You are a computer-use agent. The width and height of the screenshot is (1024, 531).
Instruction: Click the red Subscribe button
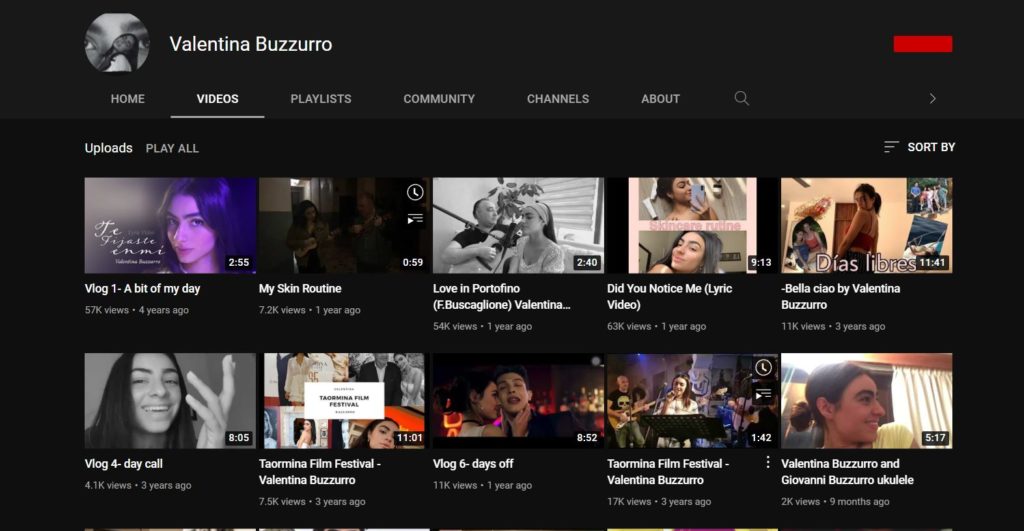[x=923, y=44]
